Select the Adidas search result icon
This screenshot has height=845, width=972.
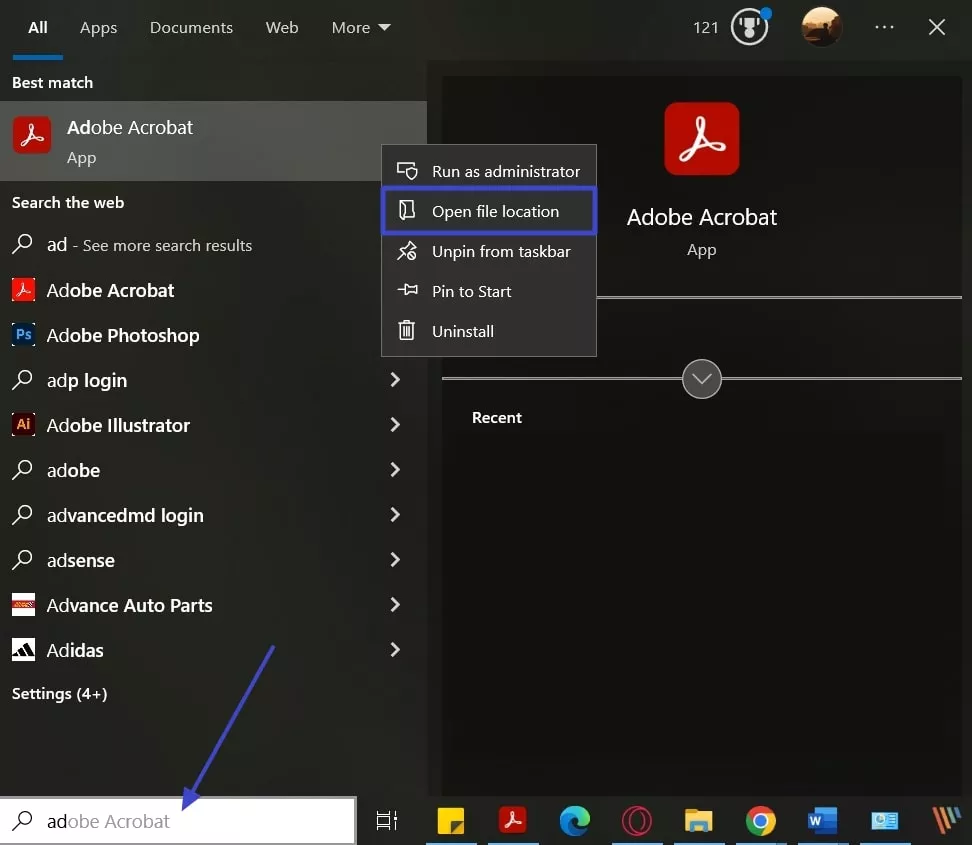[x=23, y=650]
